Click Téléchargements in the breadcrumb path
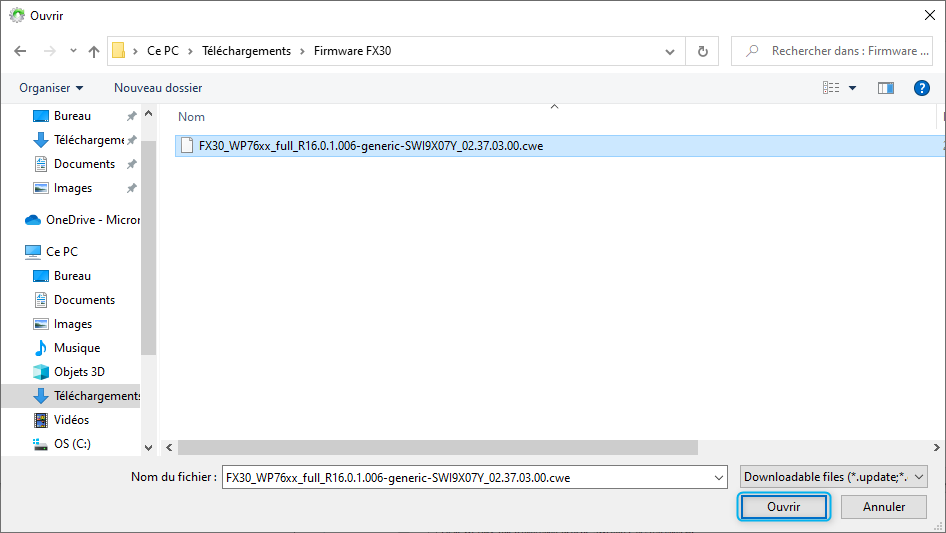This screenshot has height=533, width=946. [246, 51]
